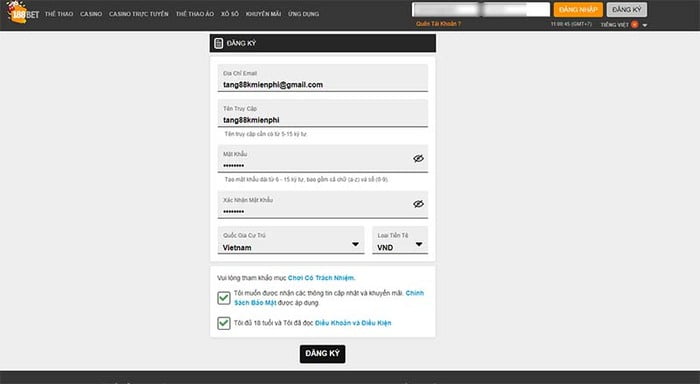700x384 pixels.
Task: Open the ỨNG DỤNG menu
Action: (x=304, y=14)
